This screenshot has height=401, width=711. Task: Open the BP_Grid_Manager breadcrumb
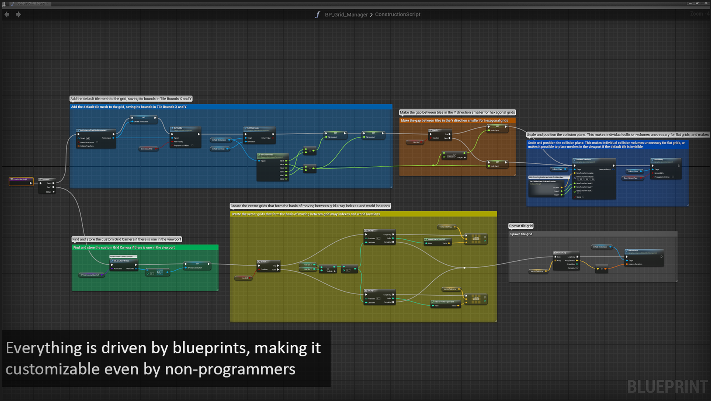click(346, 15)
